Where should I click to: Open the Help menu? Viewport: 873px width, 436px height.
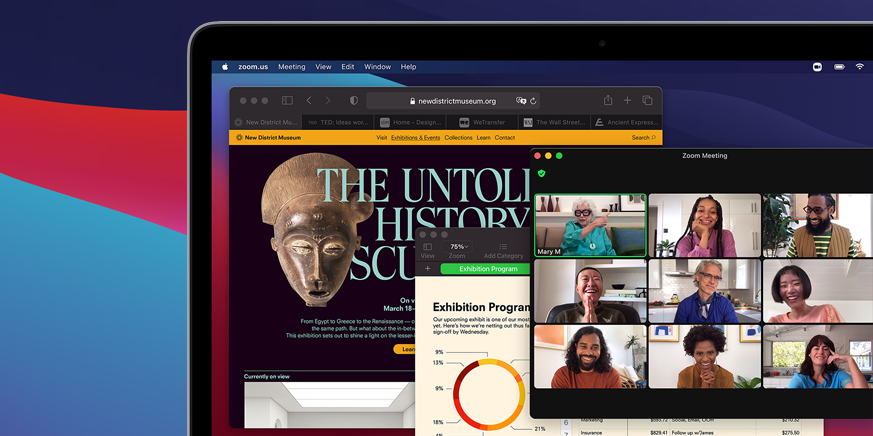[x=408, y=67]
